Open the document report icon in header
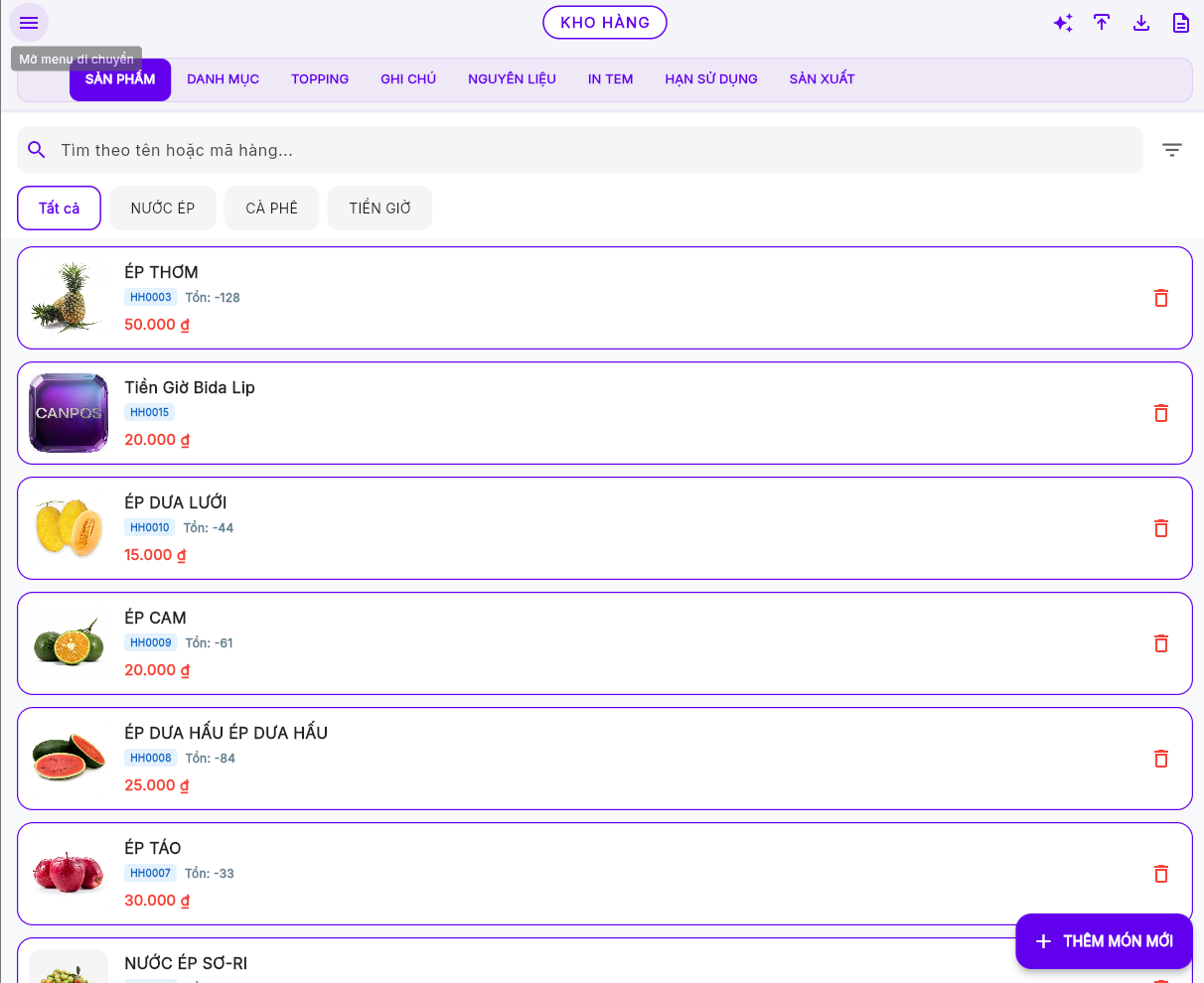This screenshot has height=983, width=1204. click(x=1181, y=23)
